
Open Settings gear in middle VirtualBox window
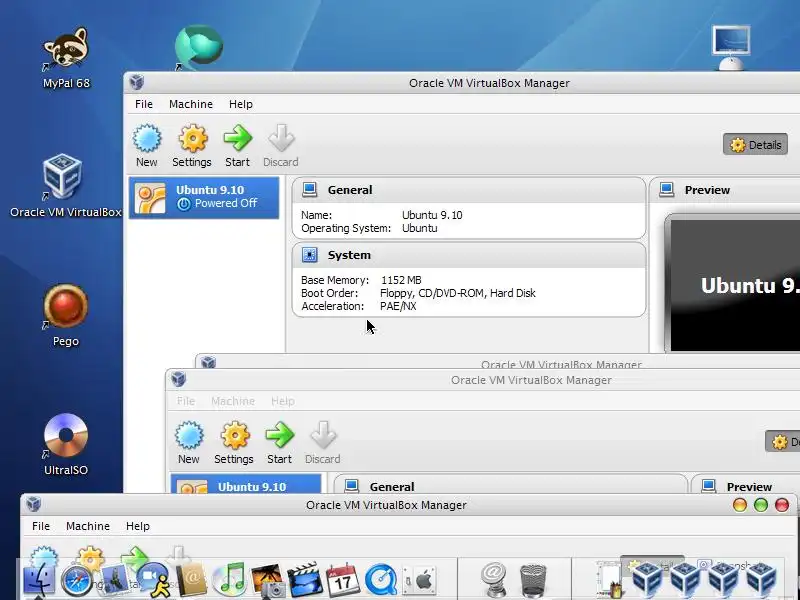click(x=234, y=442)
